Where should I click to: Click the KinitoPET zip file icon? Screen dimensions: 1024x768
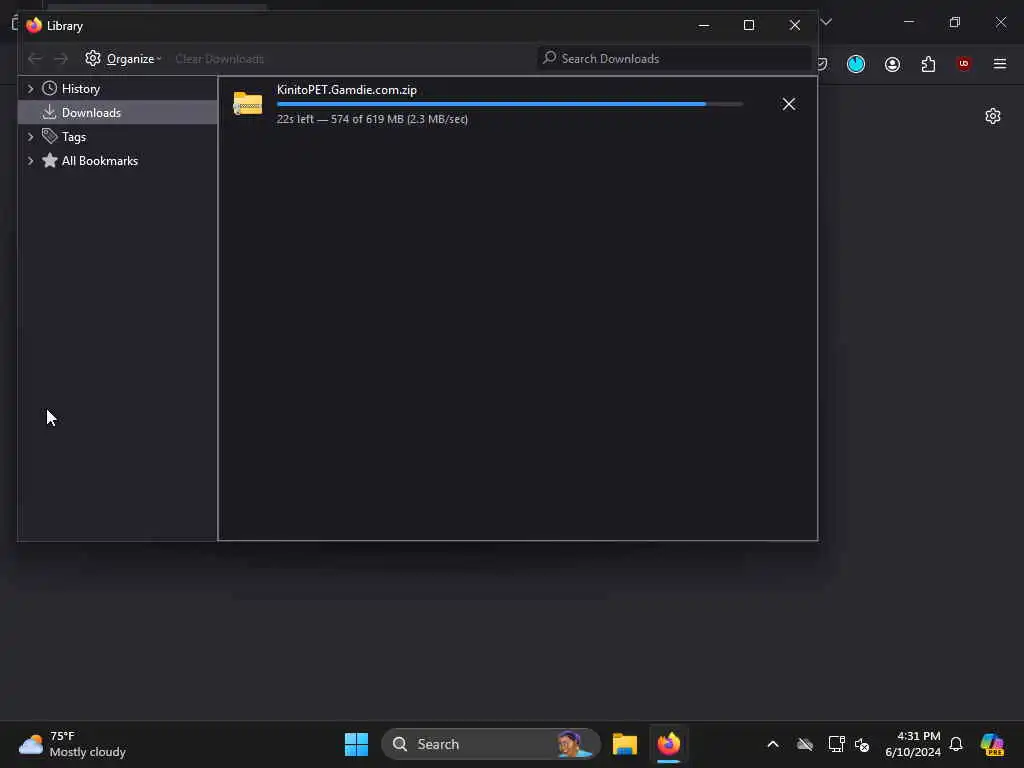[248, 104]
